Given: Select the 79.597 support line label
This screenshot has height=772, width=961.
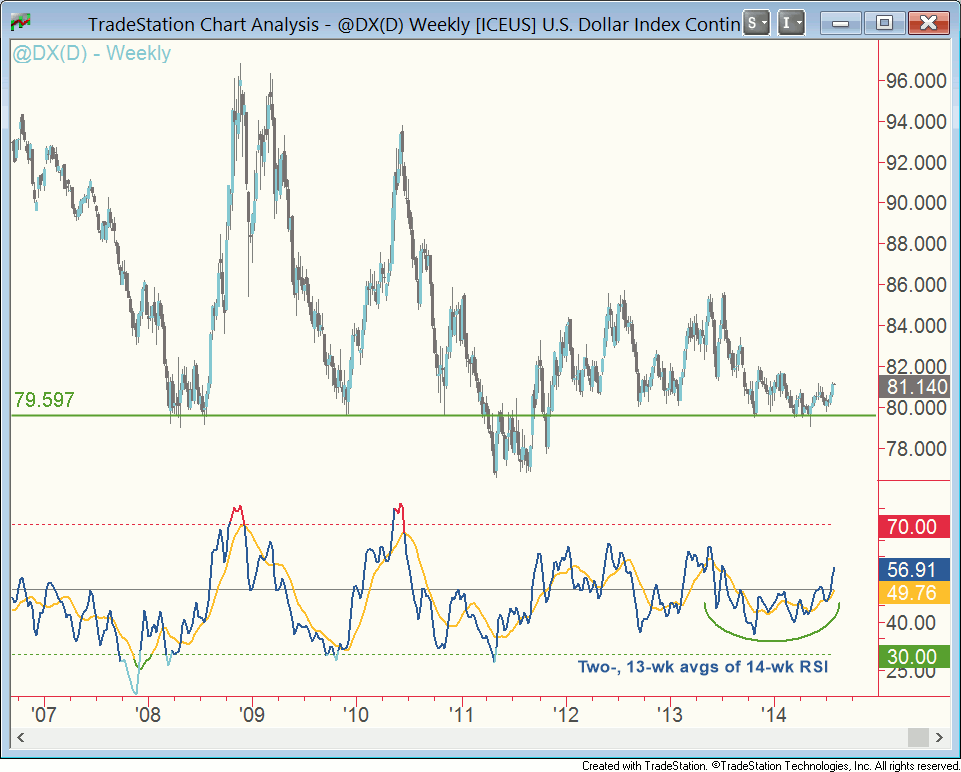Looking at the screenshot, I should (x=44, y=400).
